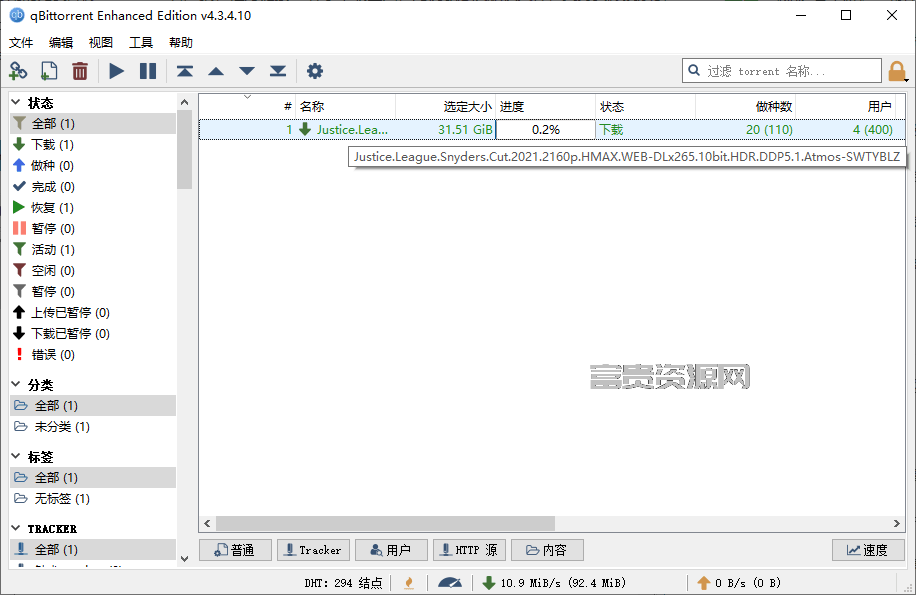The height and width of the screenshot is (595, 916).
Task: Open the 帮助 menu
Action: 181,43
